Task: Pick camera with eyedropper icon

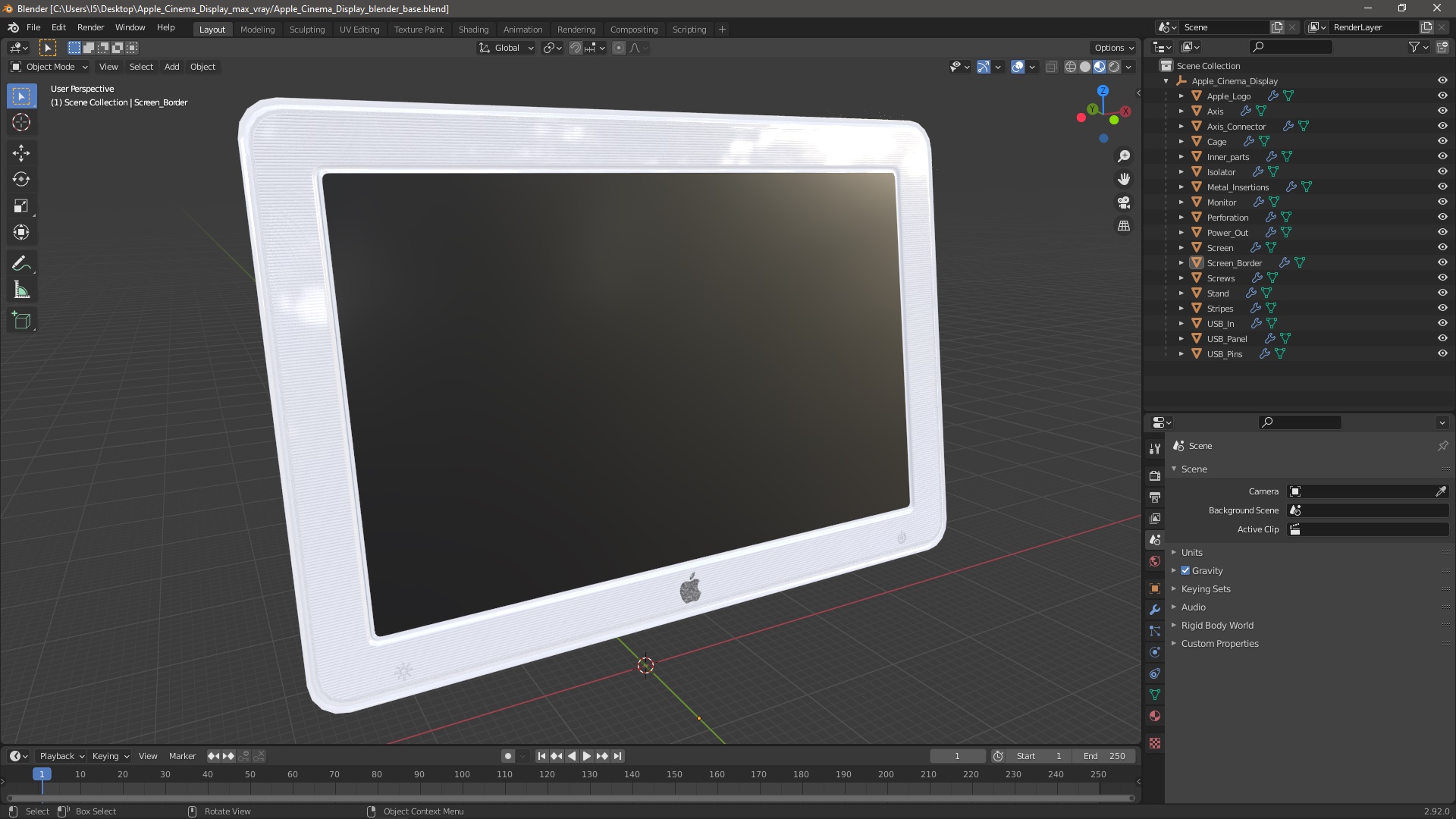Action: 1441,491
